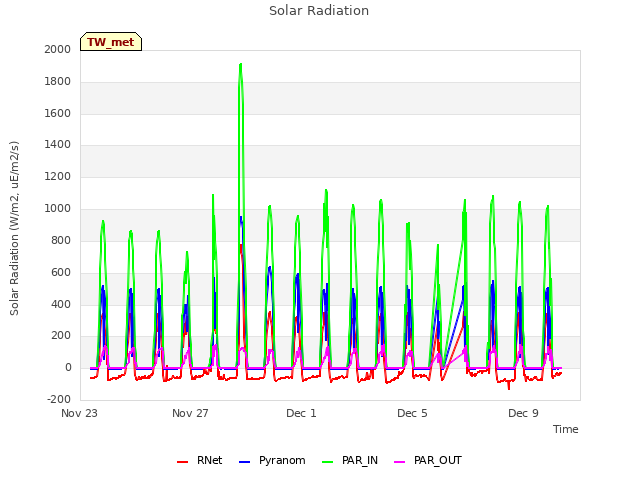Toggle the Pyranom series in legend

click(x=272, y=460)
